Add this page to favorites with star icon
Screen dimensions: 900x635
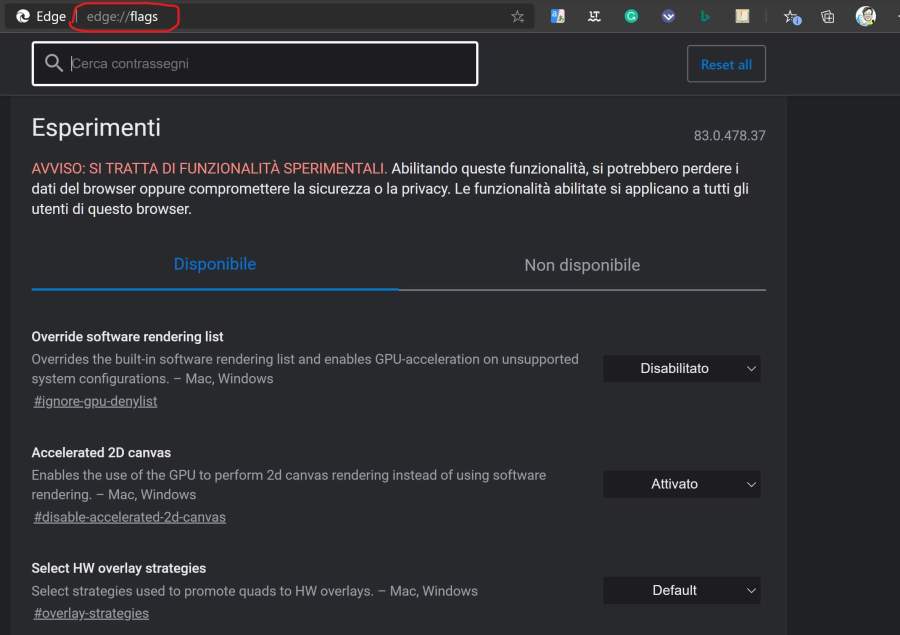517,17
